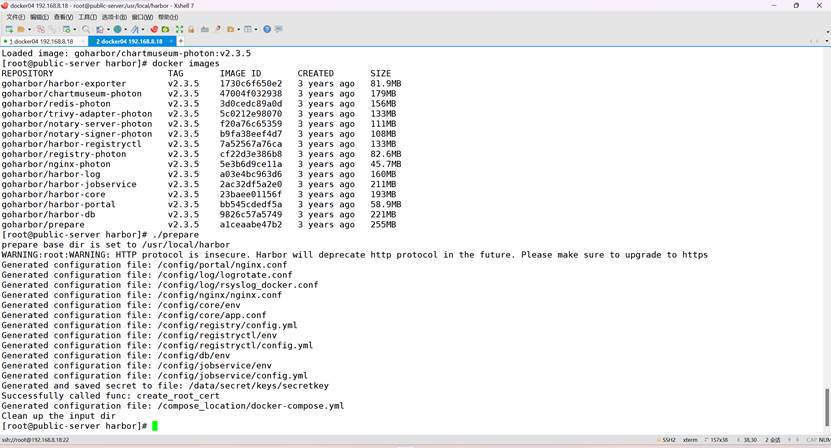Click the 38,30 cursor position entry

pos(748,440)
